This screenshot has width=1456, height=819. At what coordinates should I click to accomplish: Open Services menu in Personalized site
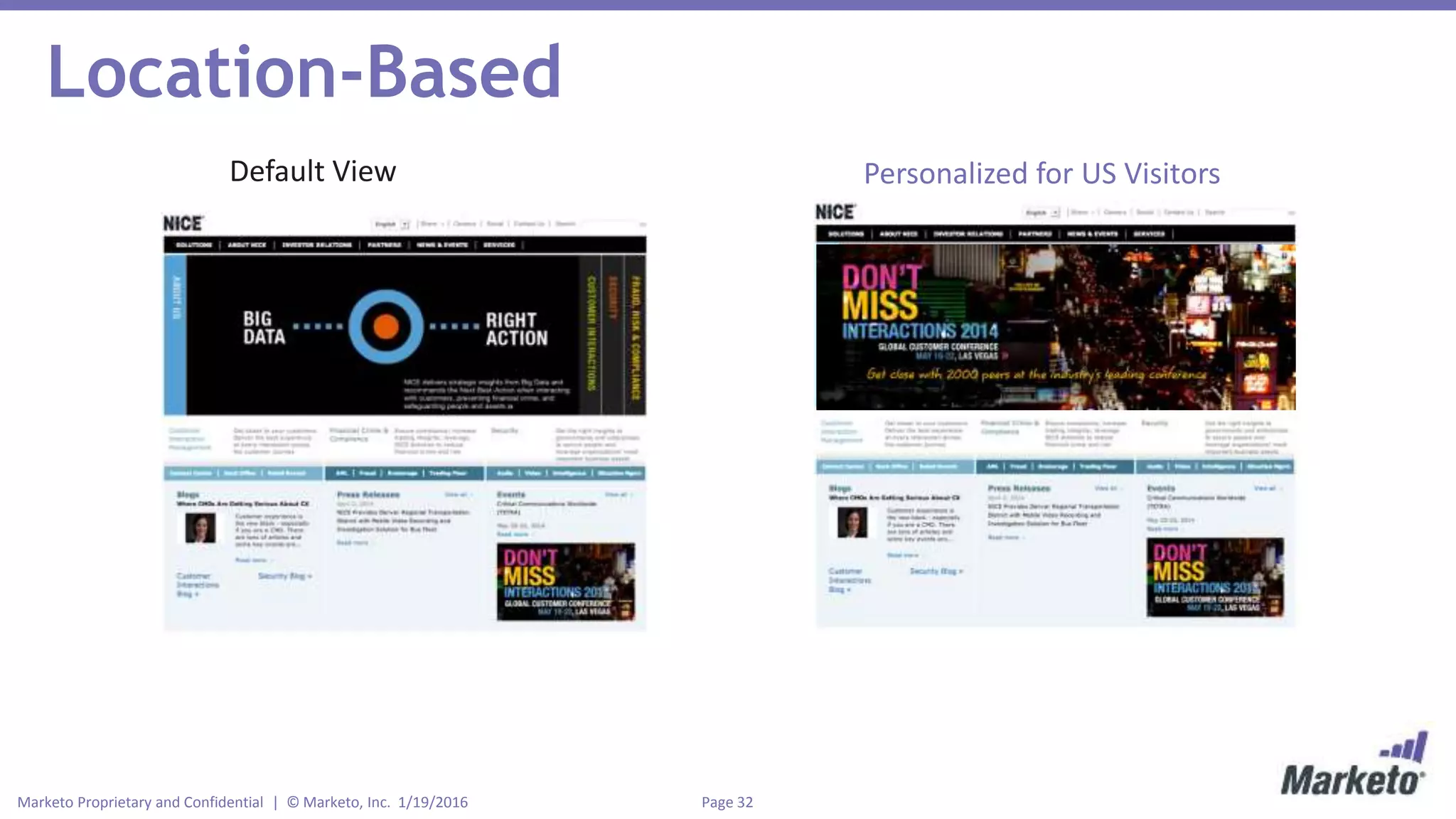coord(1150,234)
